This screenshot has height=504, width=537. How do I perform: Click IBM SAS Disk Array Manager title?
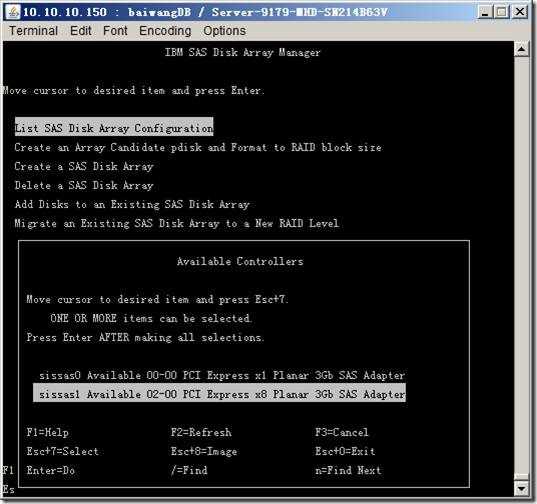click(x=242, y=52)
